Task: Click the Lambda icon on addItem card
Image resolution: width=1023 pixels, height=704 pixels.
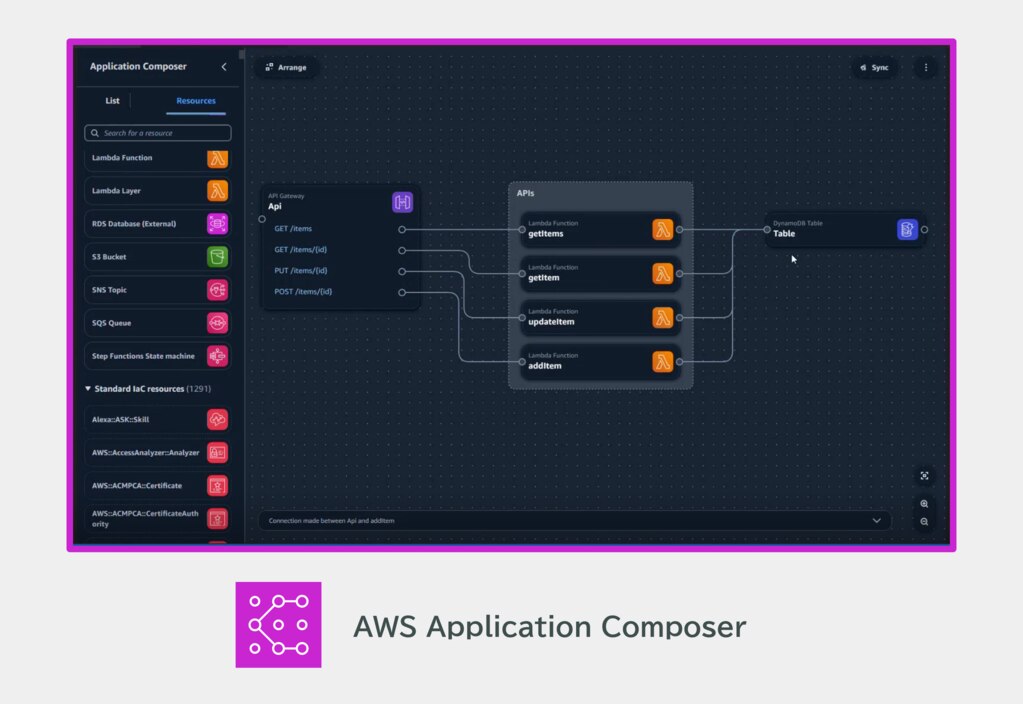Action: (662, 361)
